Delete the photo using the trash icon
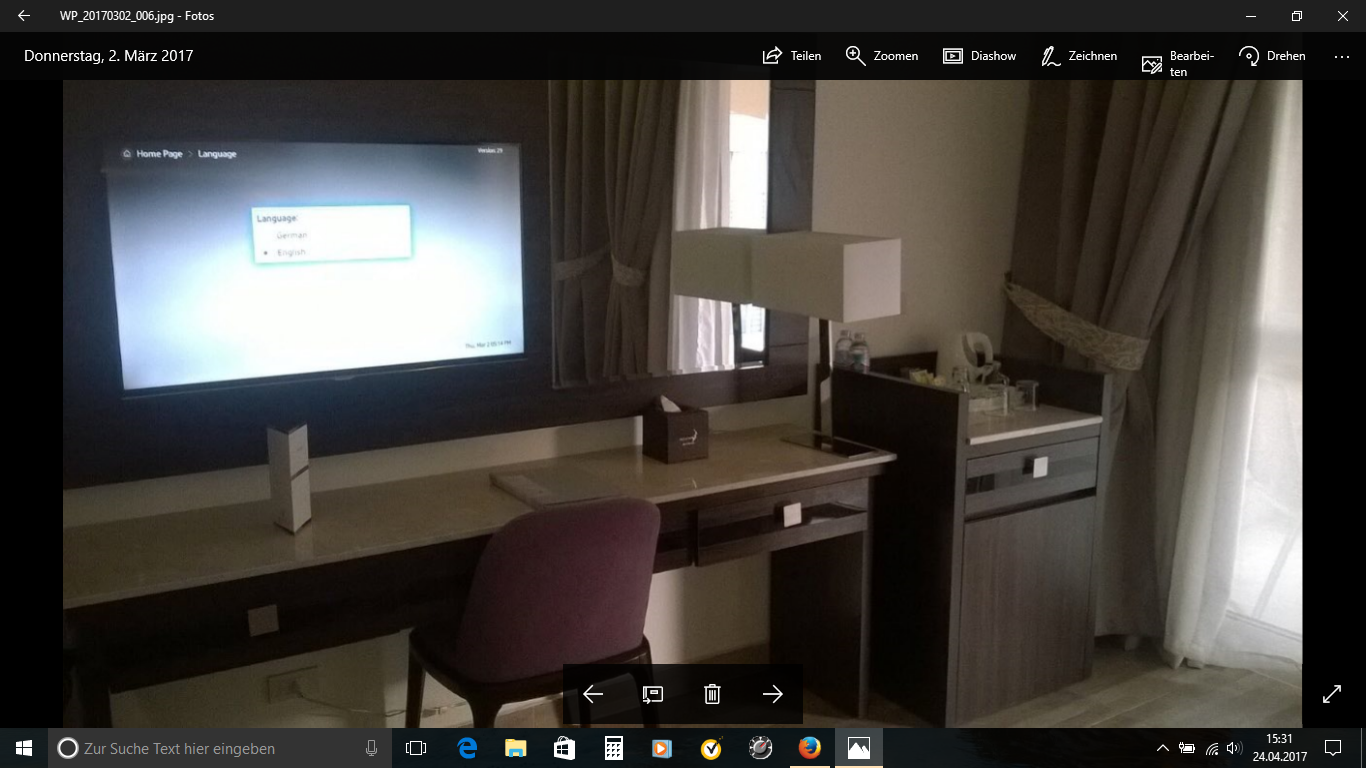1366x768 pixels. pos(712,694)
